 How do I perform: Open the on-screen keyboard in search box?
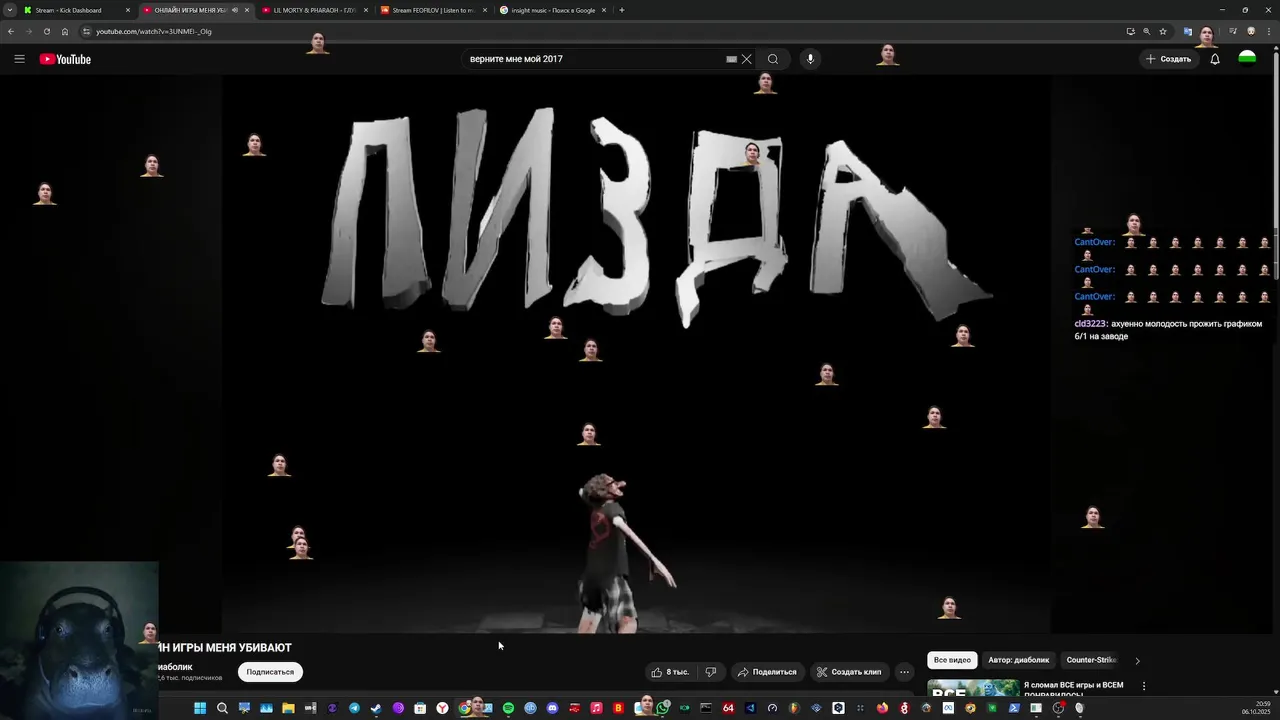pos(731,59)
